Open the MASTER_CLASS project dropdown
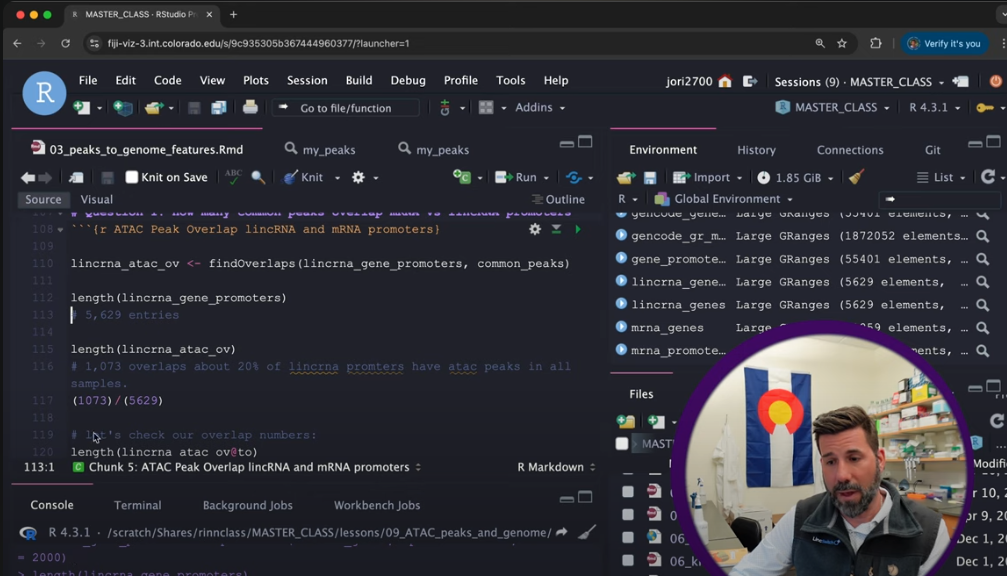Screen dimensions: 1007x576 point(832,107)
